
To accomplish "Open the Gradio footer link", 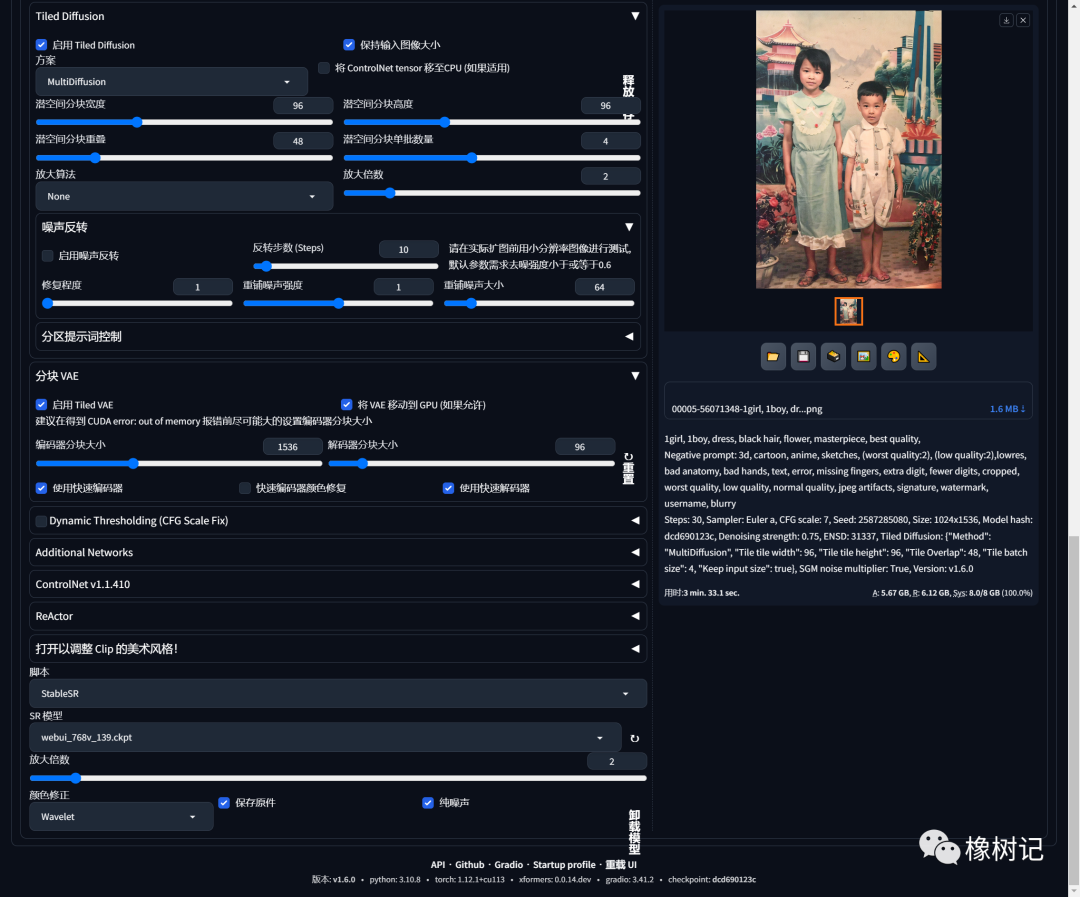I will 508,865.
